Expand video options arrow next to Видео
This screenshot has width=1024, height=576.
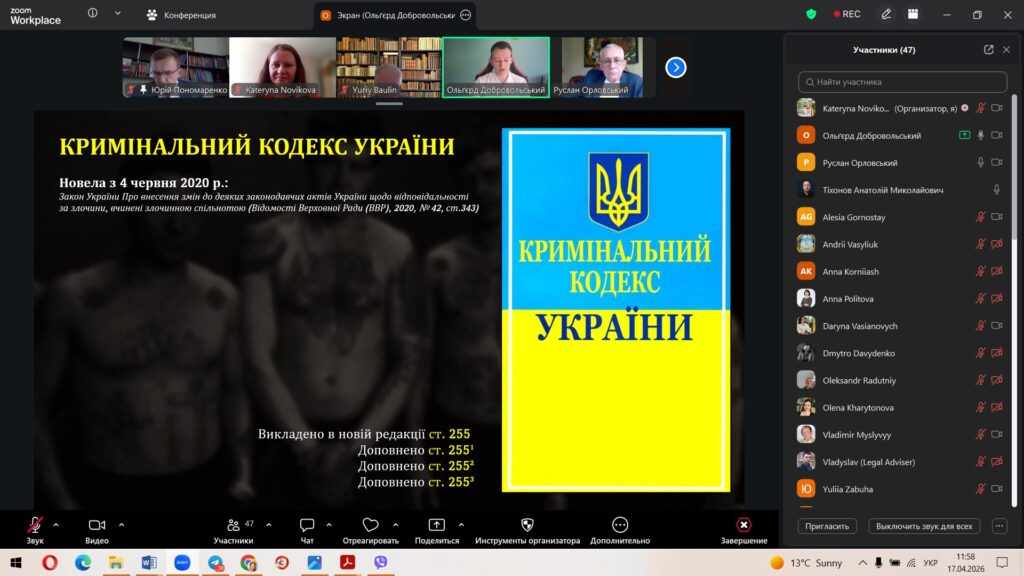[x=122, y=524]
